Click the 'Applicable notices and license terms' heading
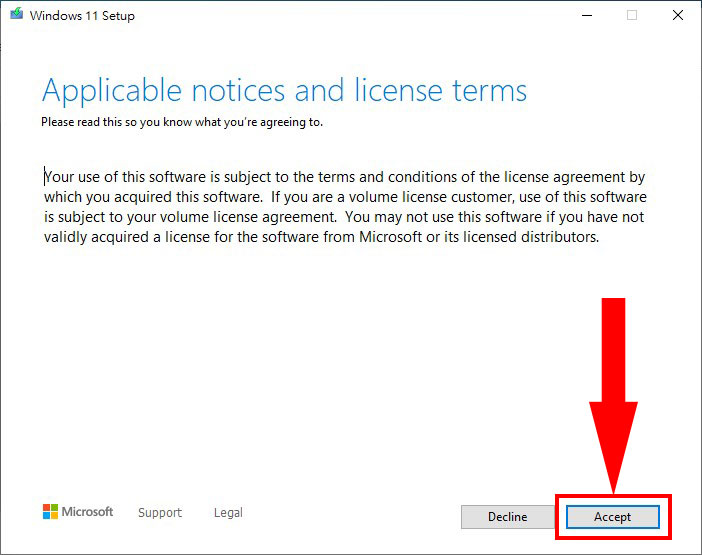 point(284,90)
